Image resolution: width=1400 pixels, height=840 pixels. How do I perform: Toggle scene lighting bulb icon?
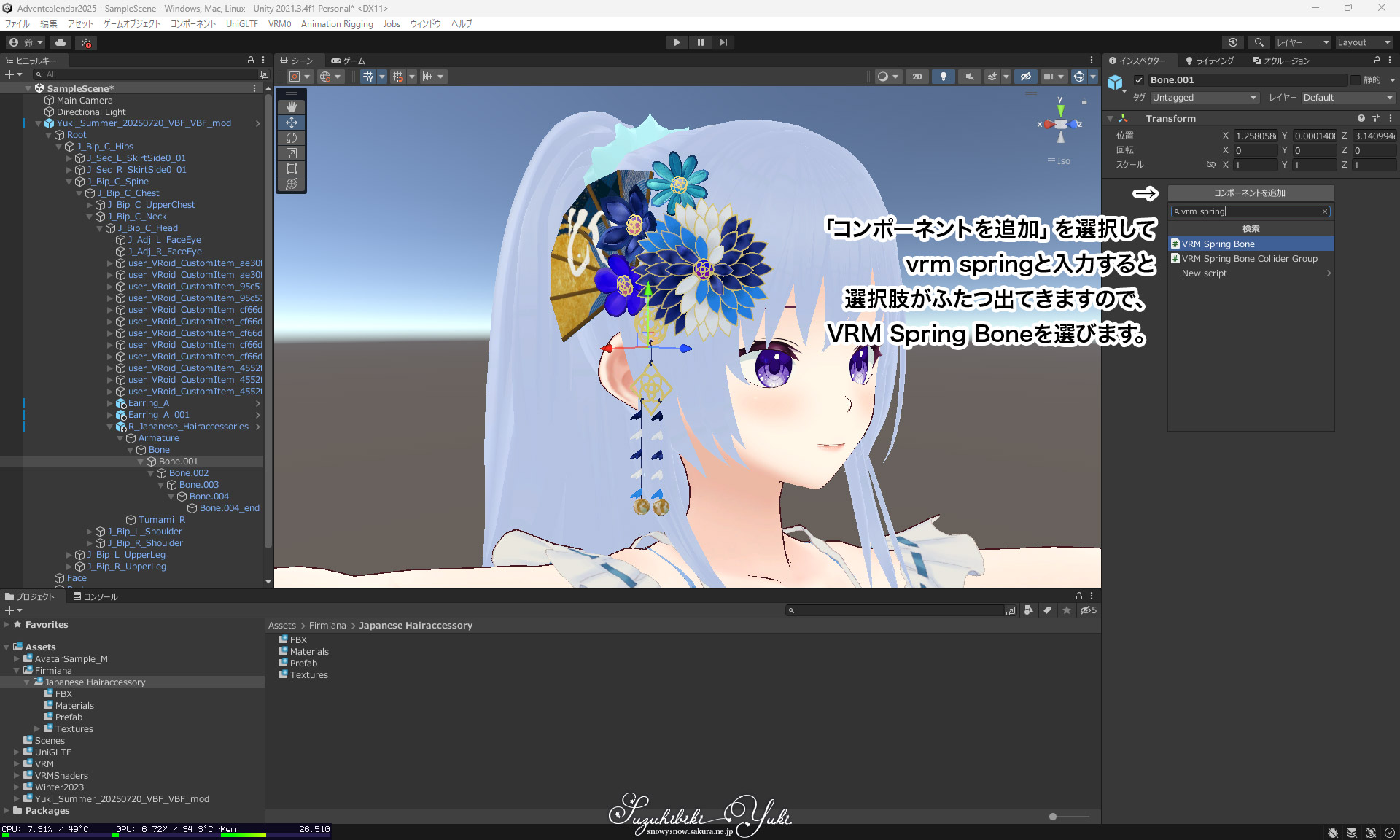coord(944,77)
